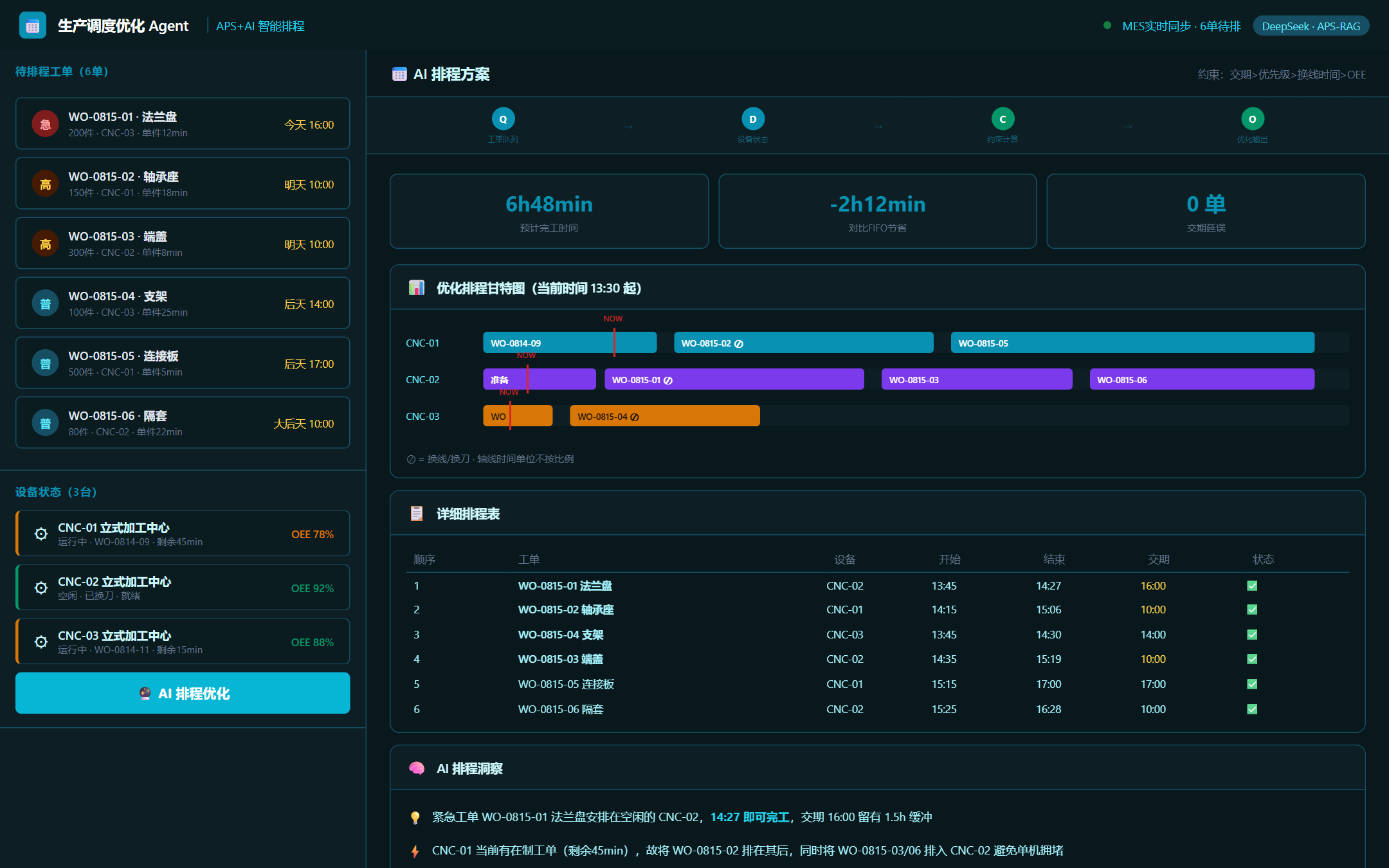
Task: Click the normal badge on WO-0815-05 连接板
Action: pyautogui.click(x=45, y=363)
